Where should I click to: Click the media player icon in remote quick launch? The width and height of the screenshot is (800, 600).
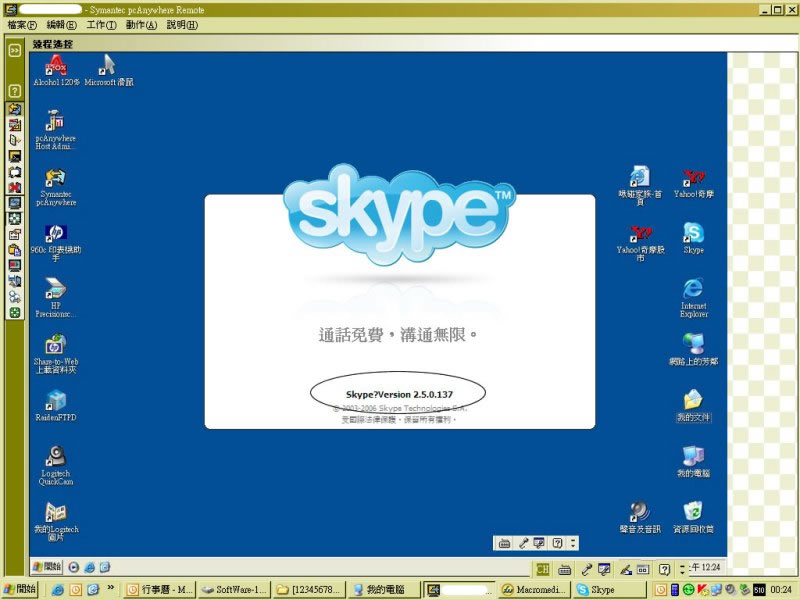pos(74,567)
